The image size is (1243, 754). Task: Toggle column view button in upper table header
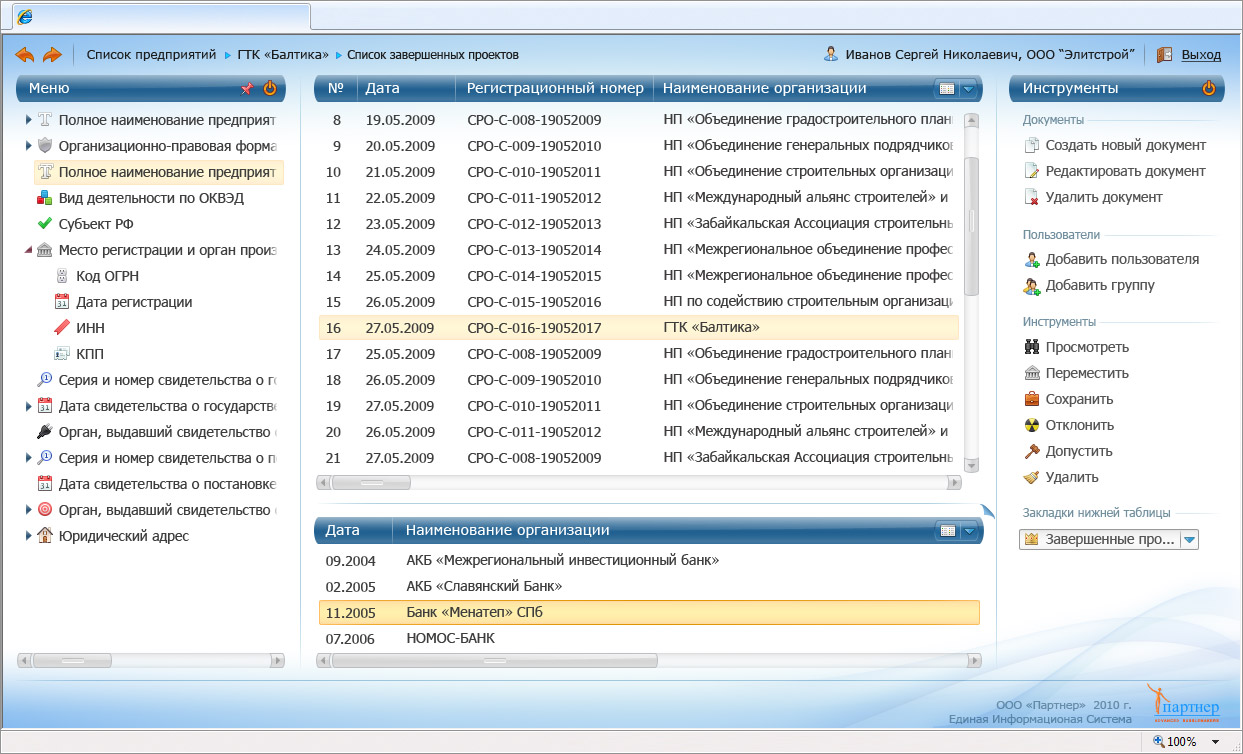946,89
